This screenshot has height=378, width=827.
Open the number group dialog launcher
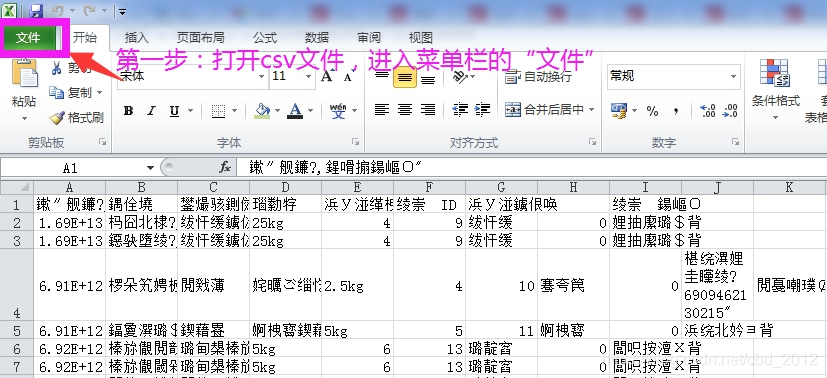(x=735, y=142)
